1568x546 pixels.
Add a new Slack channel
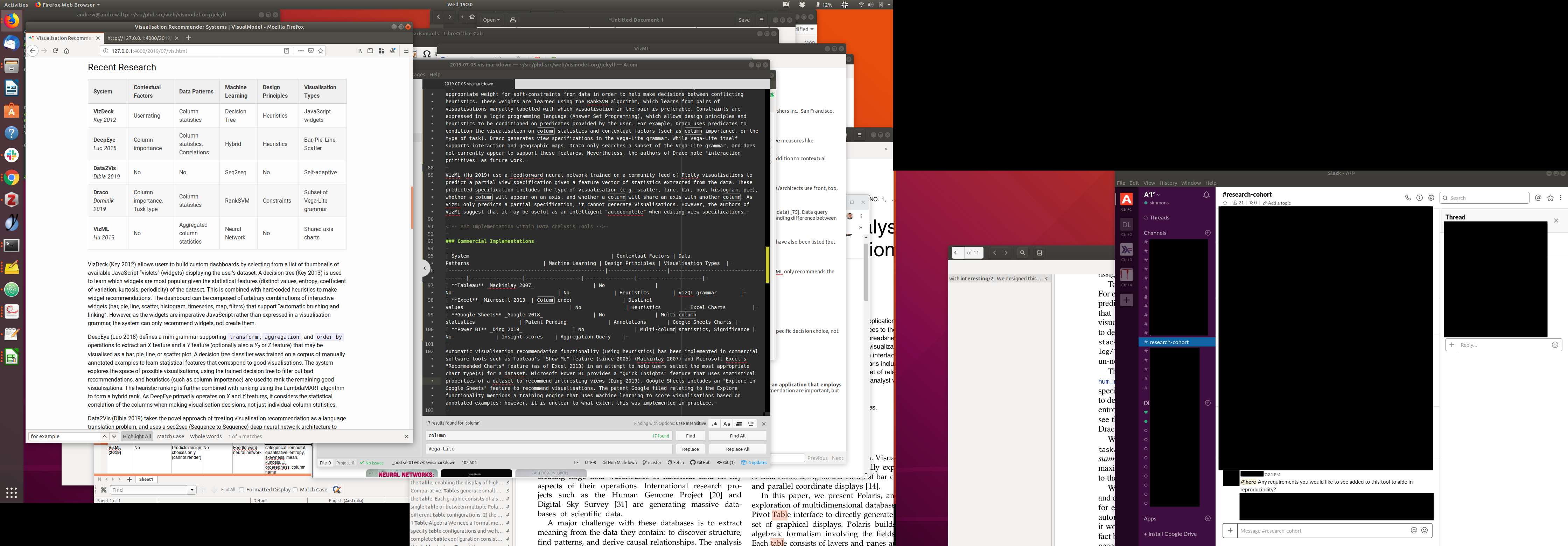(x=1207, y=233)
